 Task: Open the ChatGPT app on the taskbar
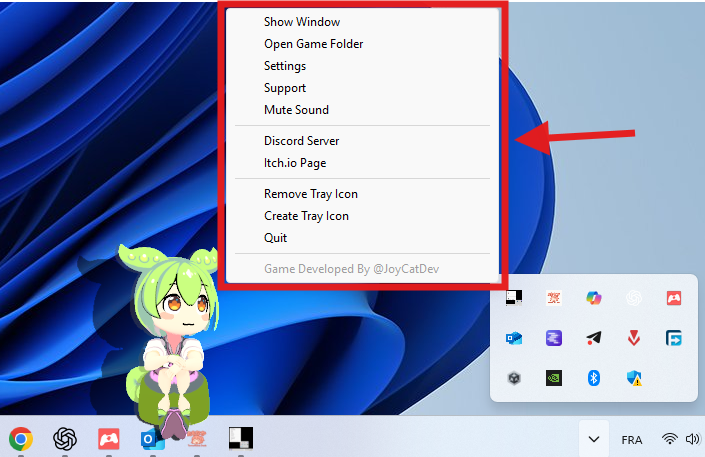point(65,439)
